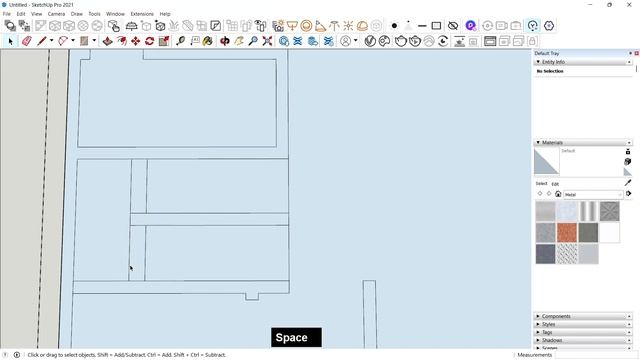Select the Arc drawing tool
The height and width of the screenshot is (360, 640).
(63, 41)
